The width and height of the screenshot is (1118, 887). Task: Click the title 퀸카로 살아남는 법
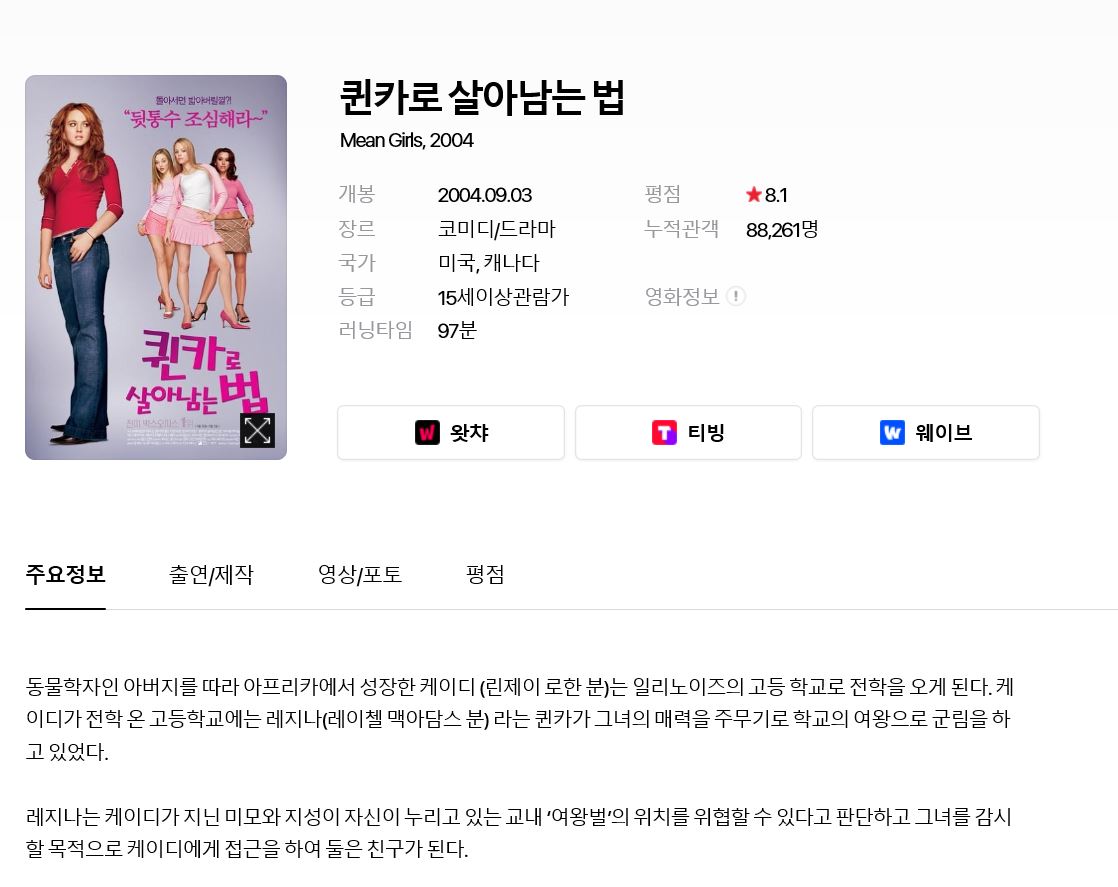click(x=483, y=98)
